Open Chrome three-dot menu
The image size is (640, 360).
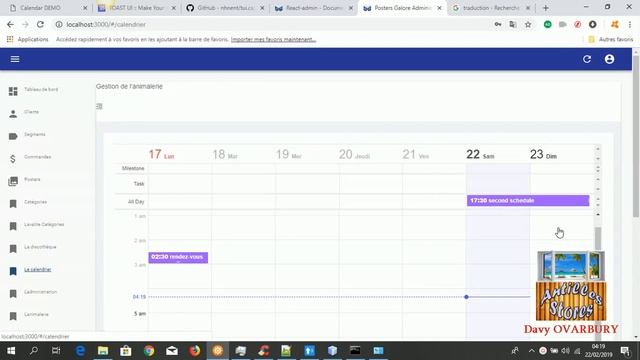630,24
